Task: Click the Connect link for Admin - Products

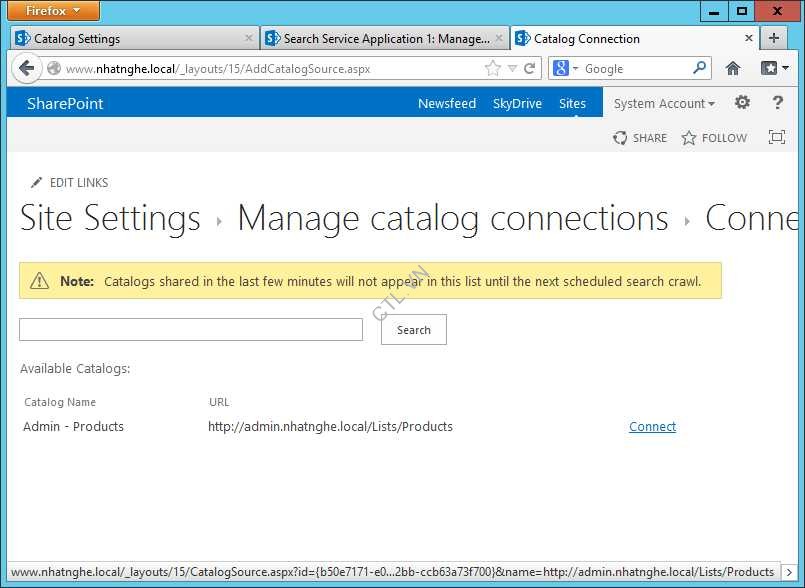Action: (x=652, y=426)
